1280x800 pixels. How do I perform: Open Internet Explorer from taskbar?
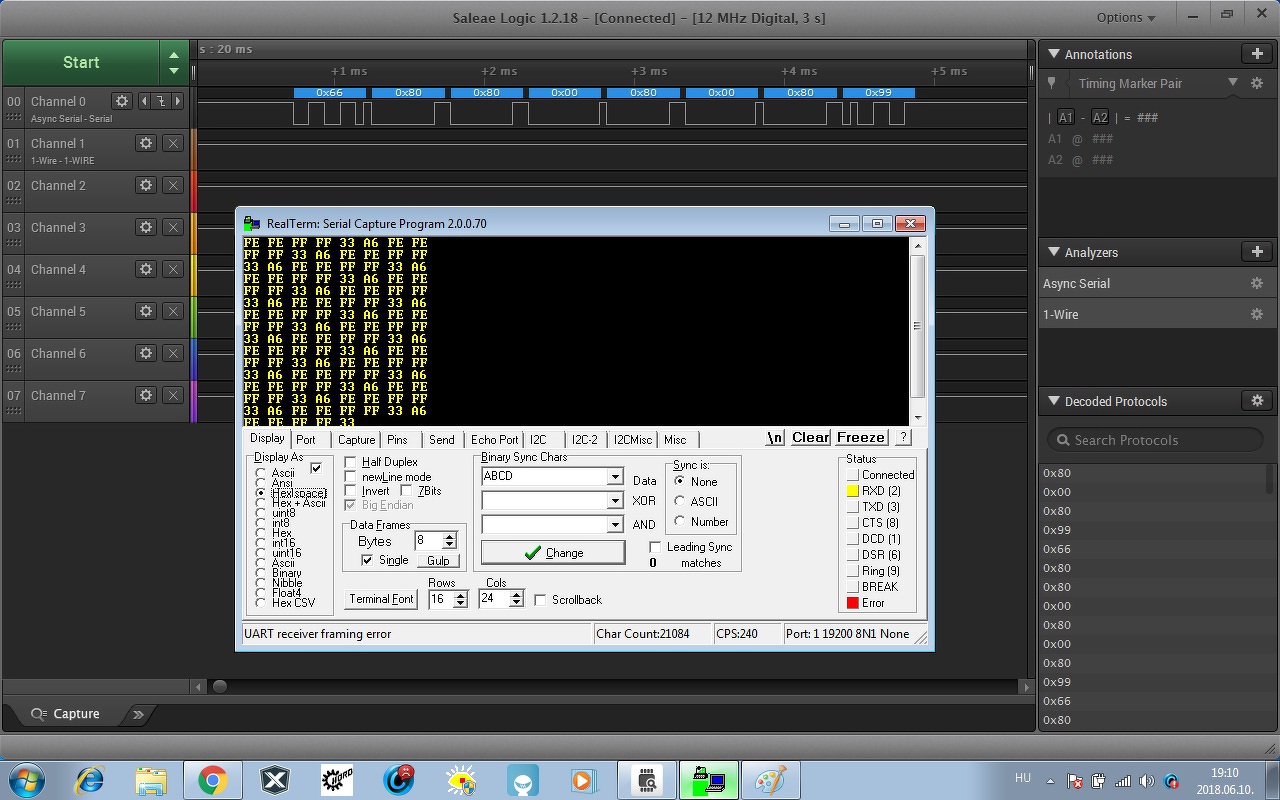[90, 780]
